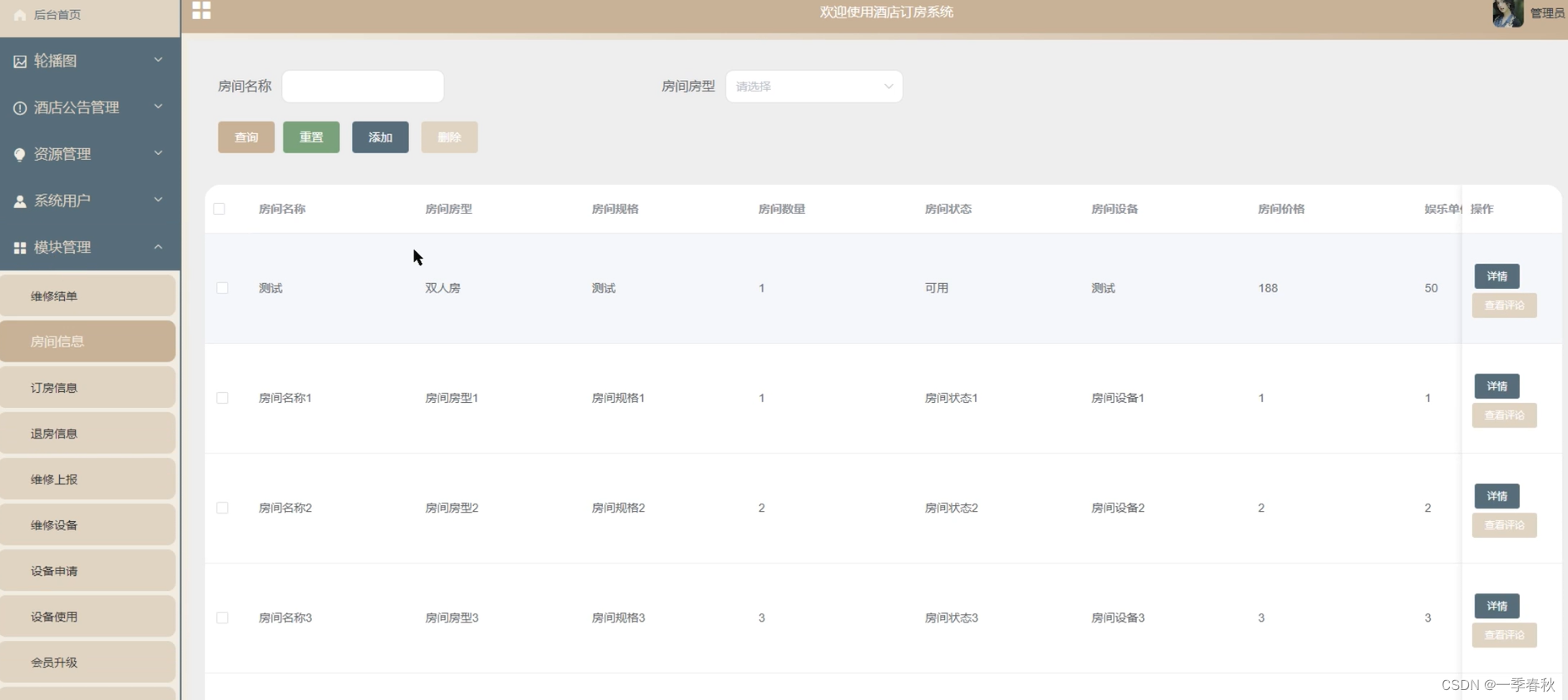The width and height of the screenshot is (1568, 700).
Task: Select the 房间信息 submenu item
Action: [x=87, y=341]
